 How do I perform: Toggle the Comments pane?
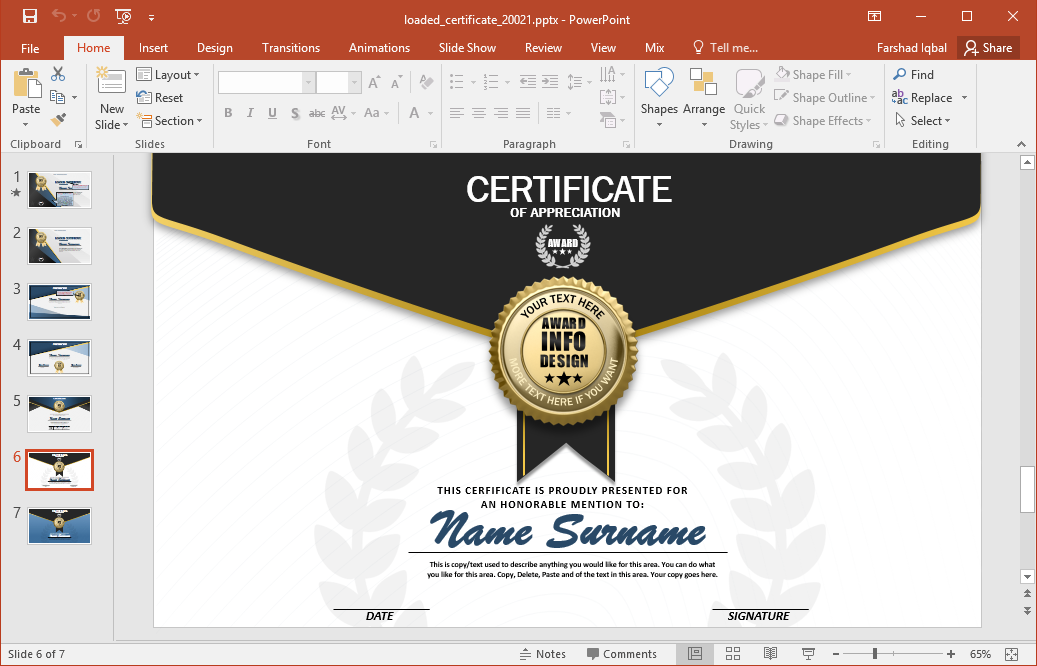620,654
